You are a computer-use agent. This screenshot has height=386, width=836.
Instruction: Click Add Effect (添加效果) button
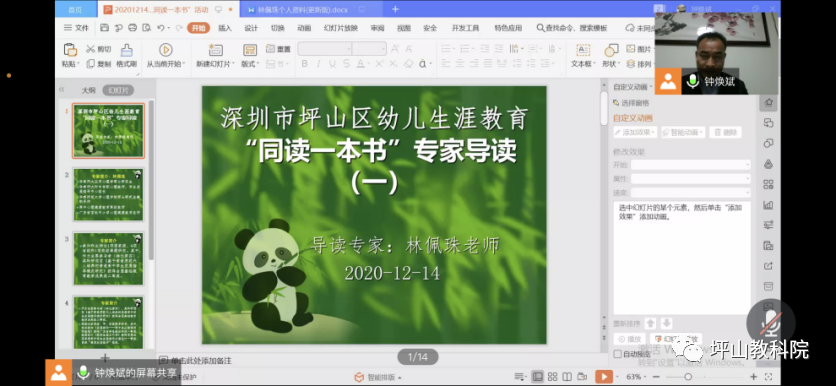pos(634,132)
